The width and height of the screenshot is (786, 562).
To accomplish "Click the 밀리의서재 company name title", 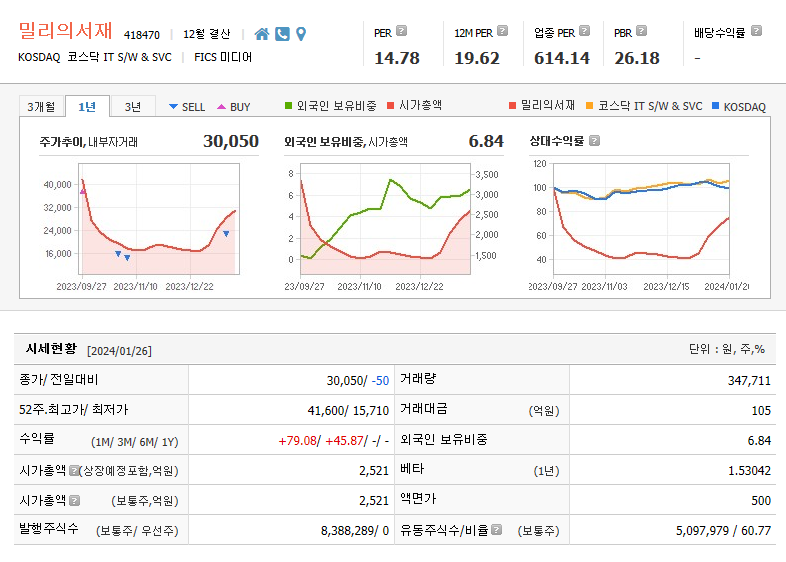I will point(65,31).
